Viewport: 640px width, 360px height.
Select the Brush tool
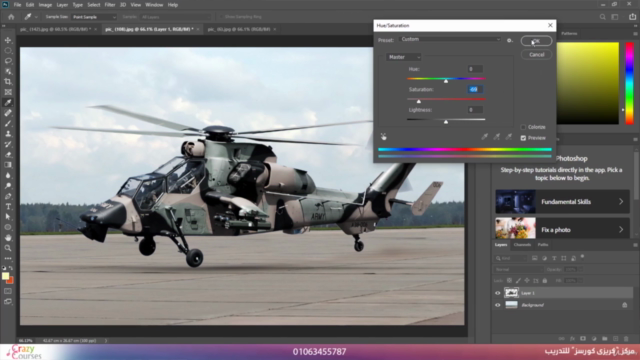point(8,123)
